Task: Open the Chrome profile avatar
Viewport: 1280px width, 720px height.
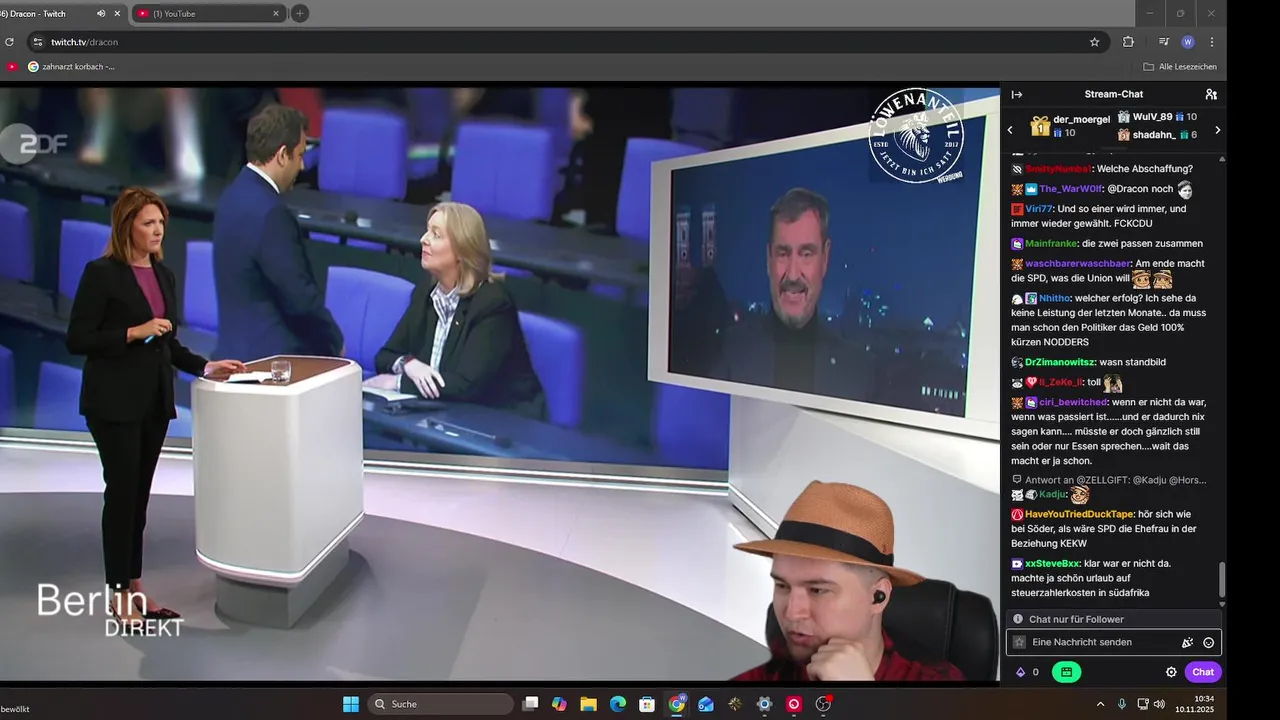Action: pos(1187,42)
